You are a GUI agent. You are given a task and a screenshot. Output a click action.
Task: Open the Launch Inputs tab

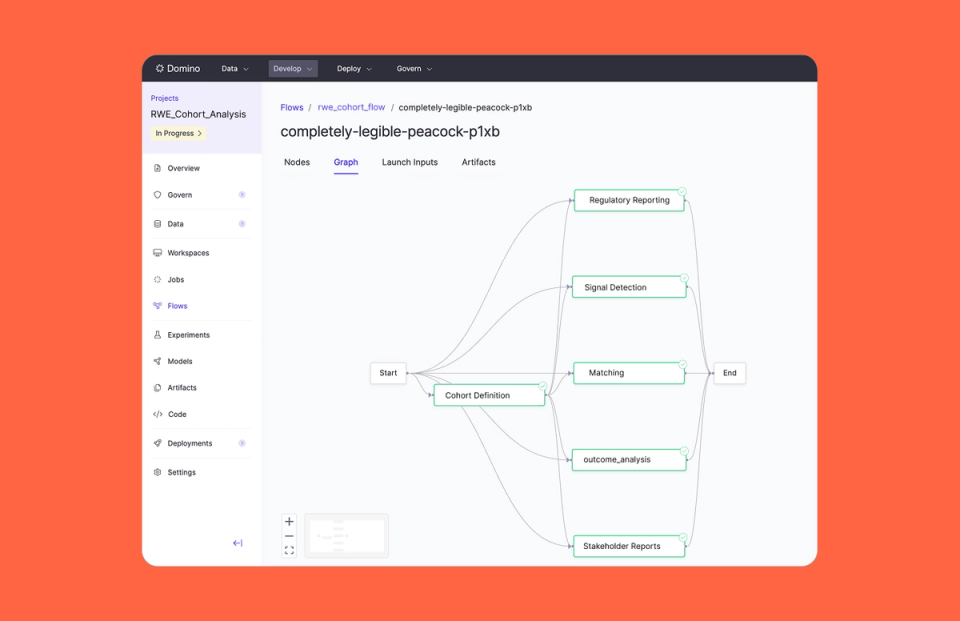(409, 162)
